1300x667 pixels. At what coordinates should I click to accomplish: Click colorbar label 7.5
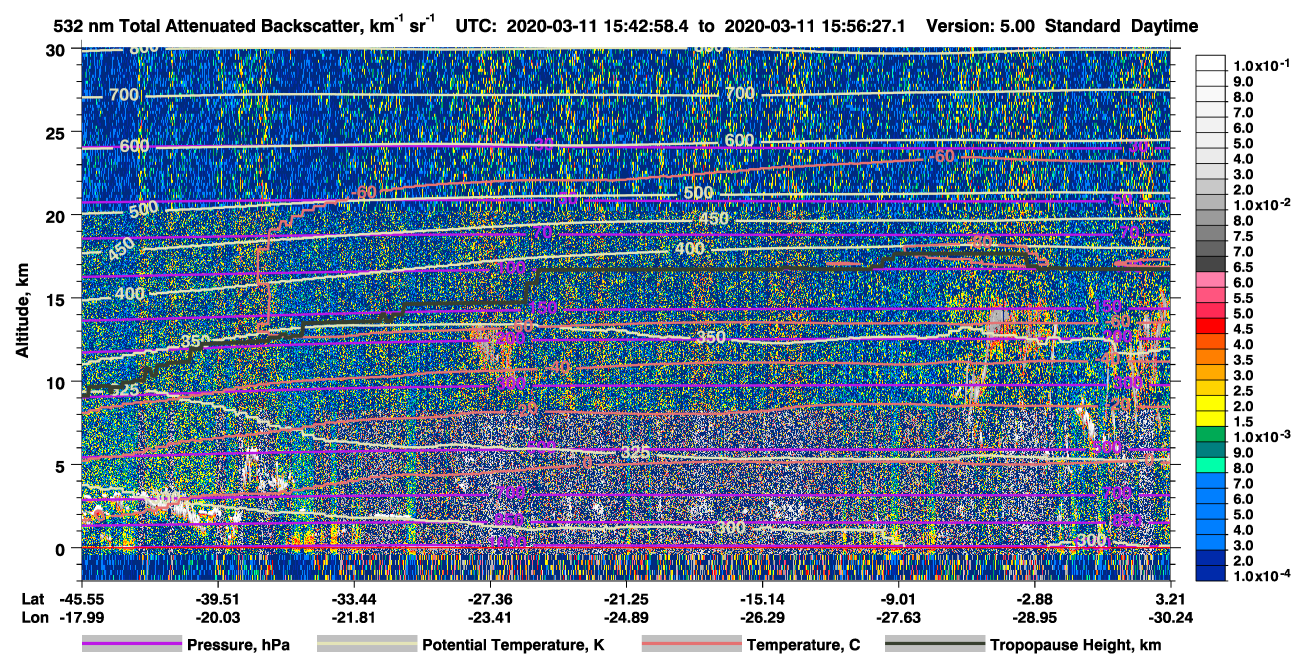(x=1243, y=236)
